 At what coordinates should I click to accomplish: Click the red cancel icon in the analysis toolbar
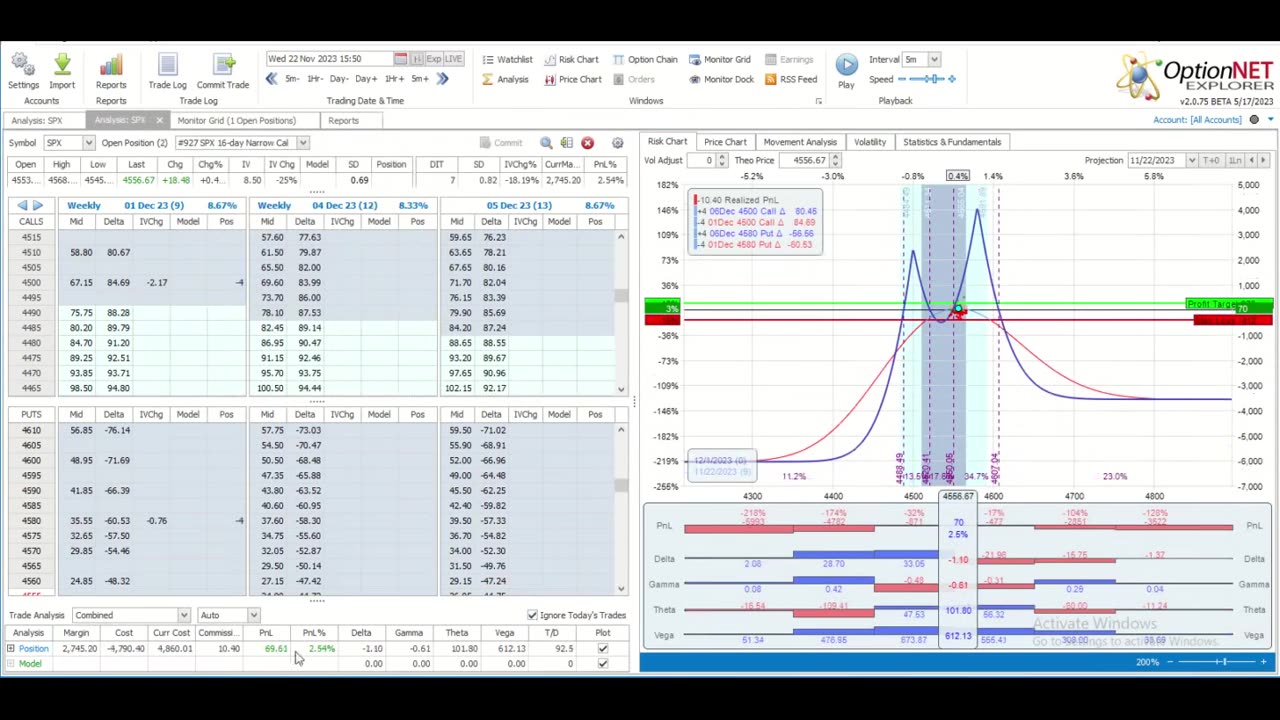point(587,143)
